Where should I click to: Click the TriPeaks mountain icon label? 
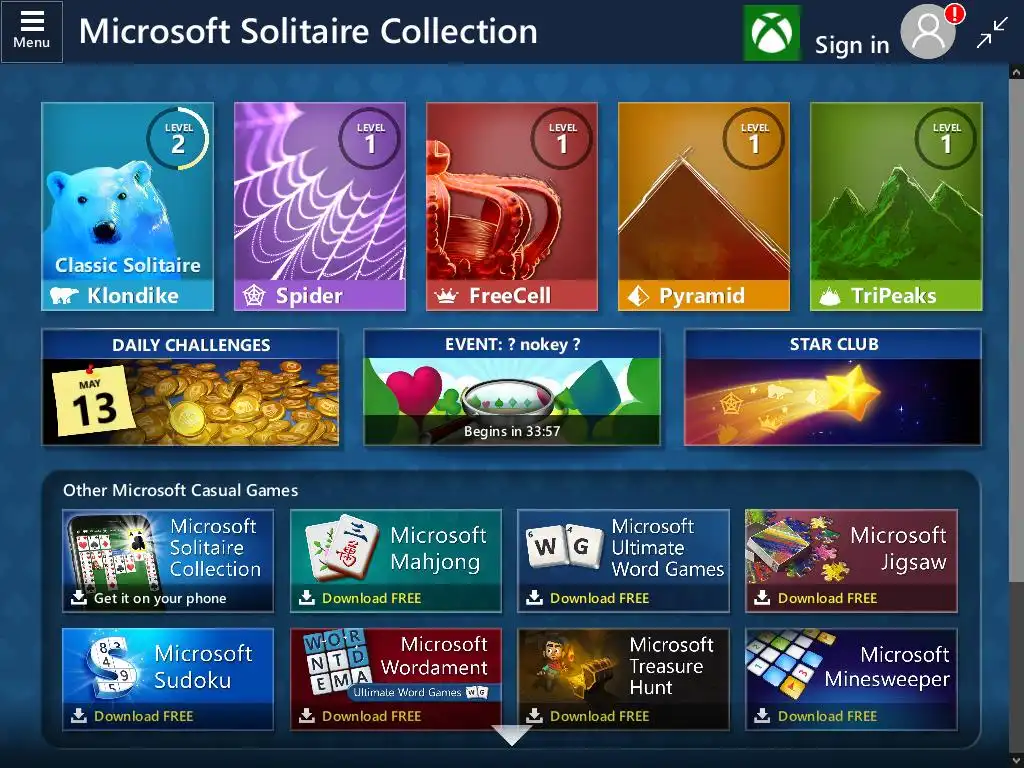pos(829,296)
